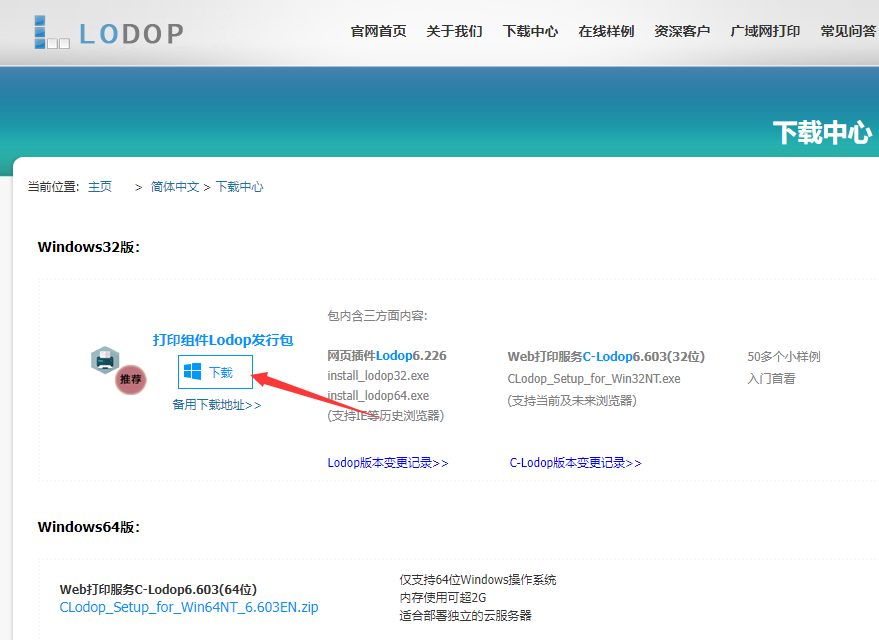Click the Web打印服务C-Lodop6.603(32位) heading

click(x=606, y=357)
